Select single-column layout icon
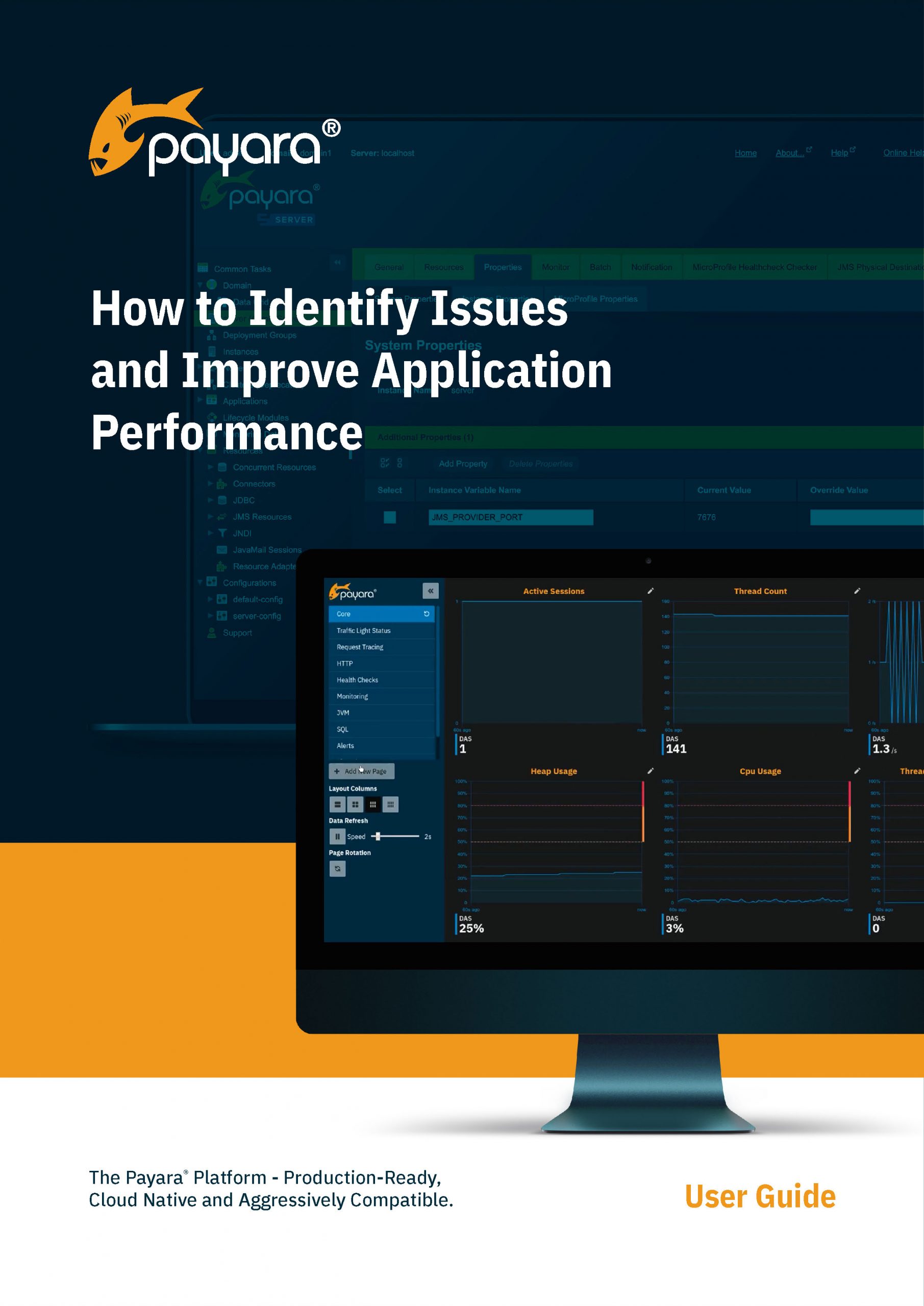 click(x=337, y=805)
